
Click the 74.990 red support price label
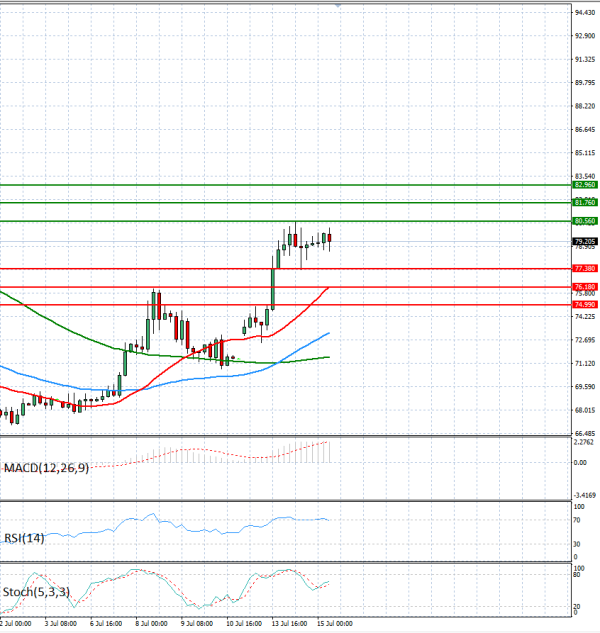point(585,305)
